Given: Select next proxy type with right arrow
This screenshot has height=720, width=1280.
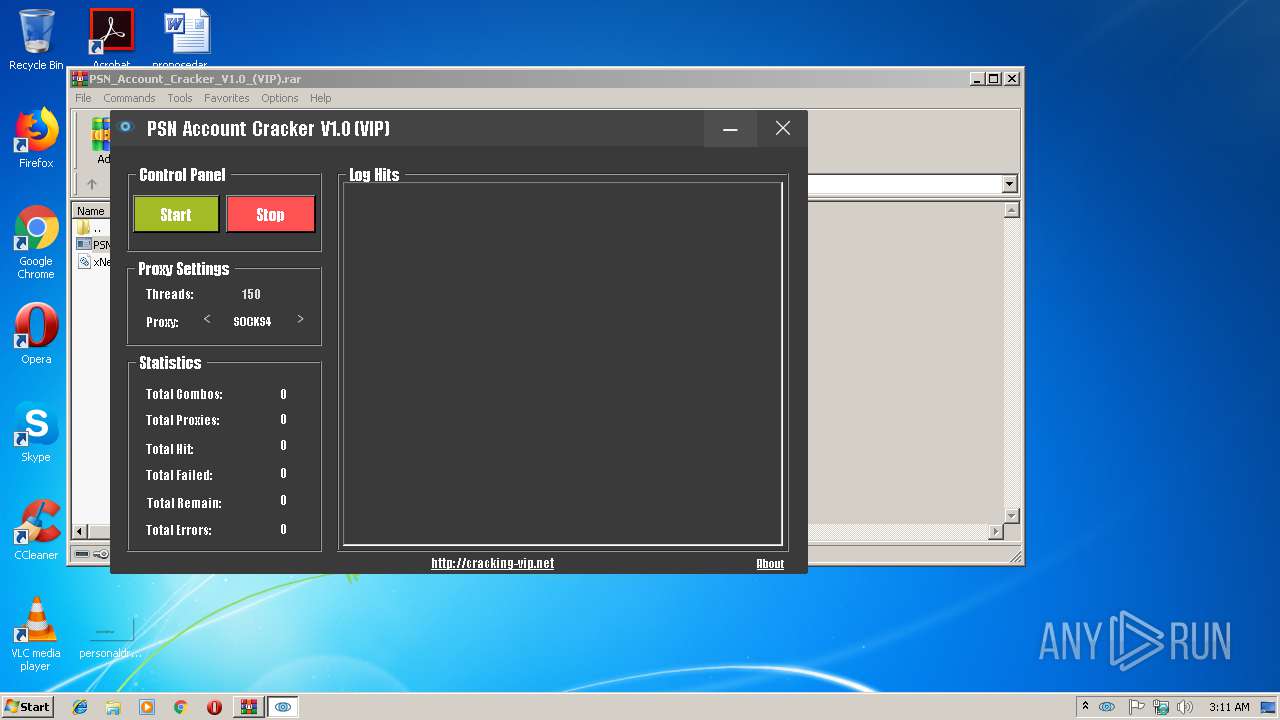Looking at the screenshot, I should click(300, 320).
